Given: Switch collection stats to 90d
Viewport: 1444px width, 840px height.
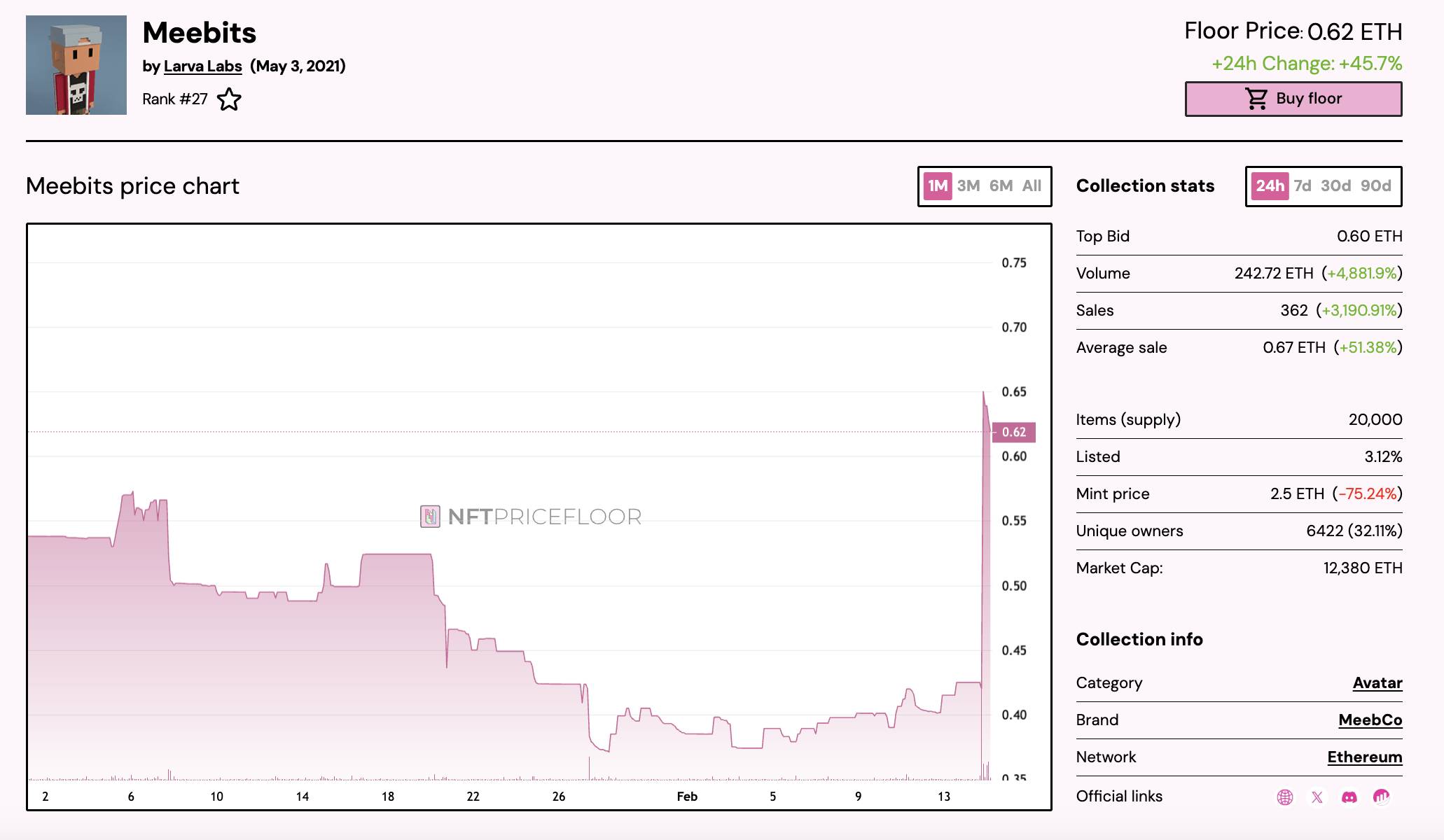Looking at the screenshot, I should 1375,186.
